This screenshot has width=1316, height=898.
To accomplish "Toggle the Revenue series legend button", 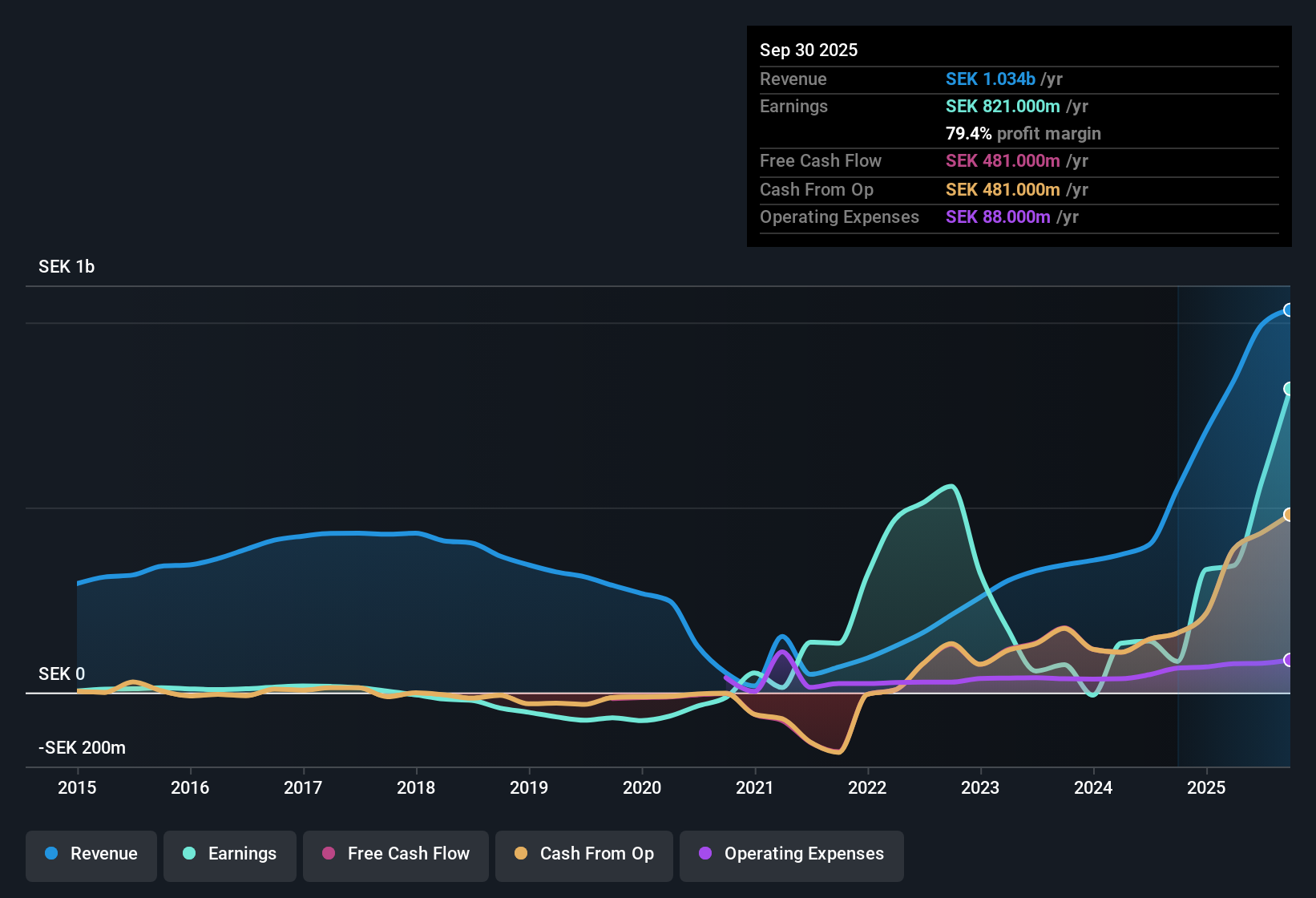I will tap(91, 855).
